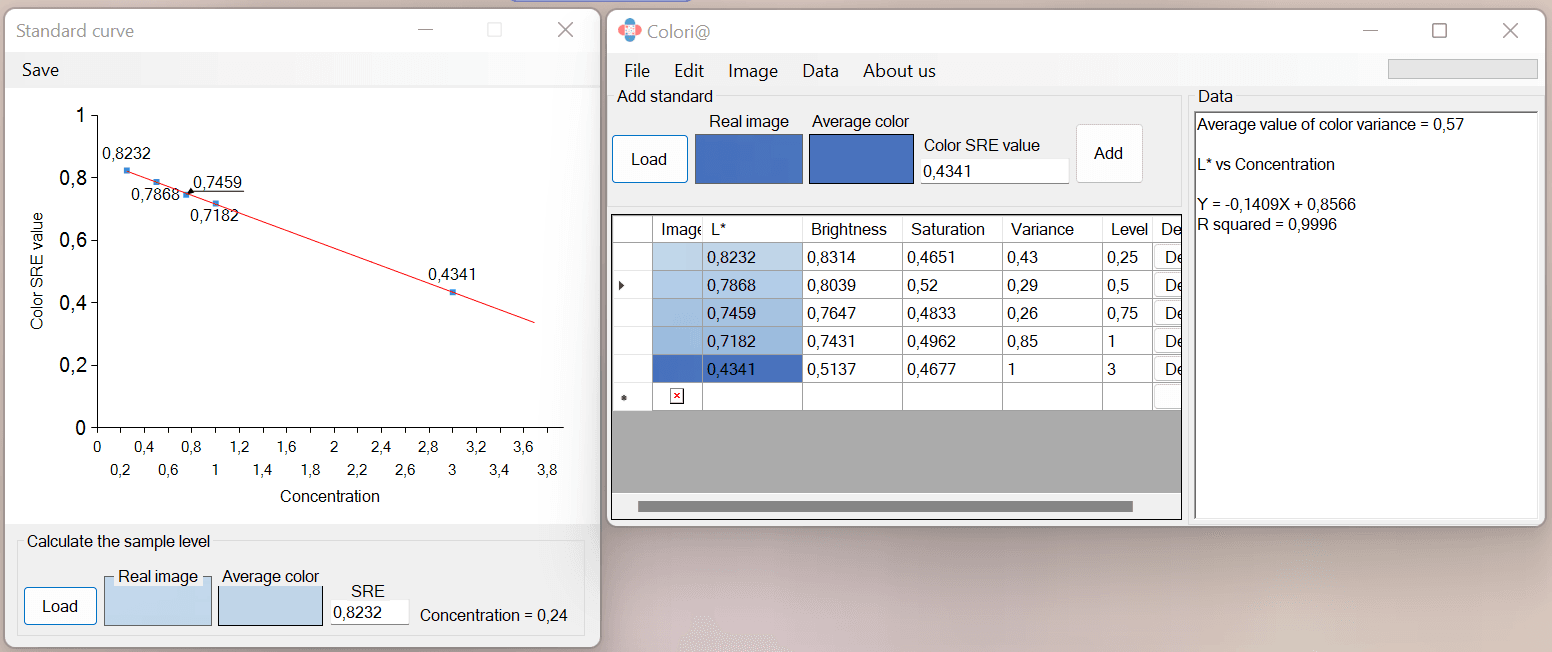Click the Real image thumbnail in Add standard
Viewport: 1552px width, 652px height.
click(x=748, y=159)
